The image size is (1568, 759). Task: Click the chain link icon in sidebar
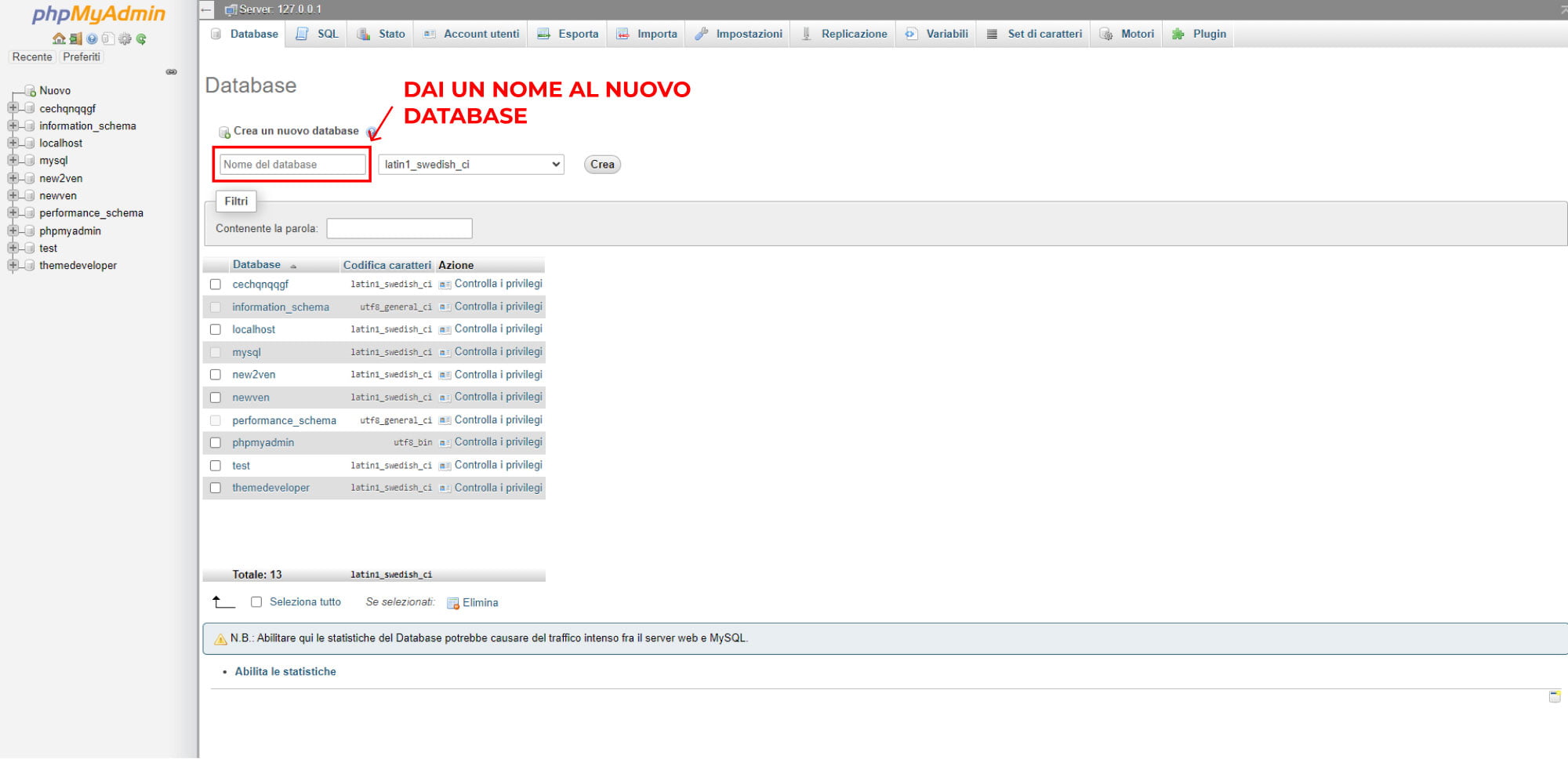[x=171, y=72]
